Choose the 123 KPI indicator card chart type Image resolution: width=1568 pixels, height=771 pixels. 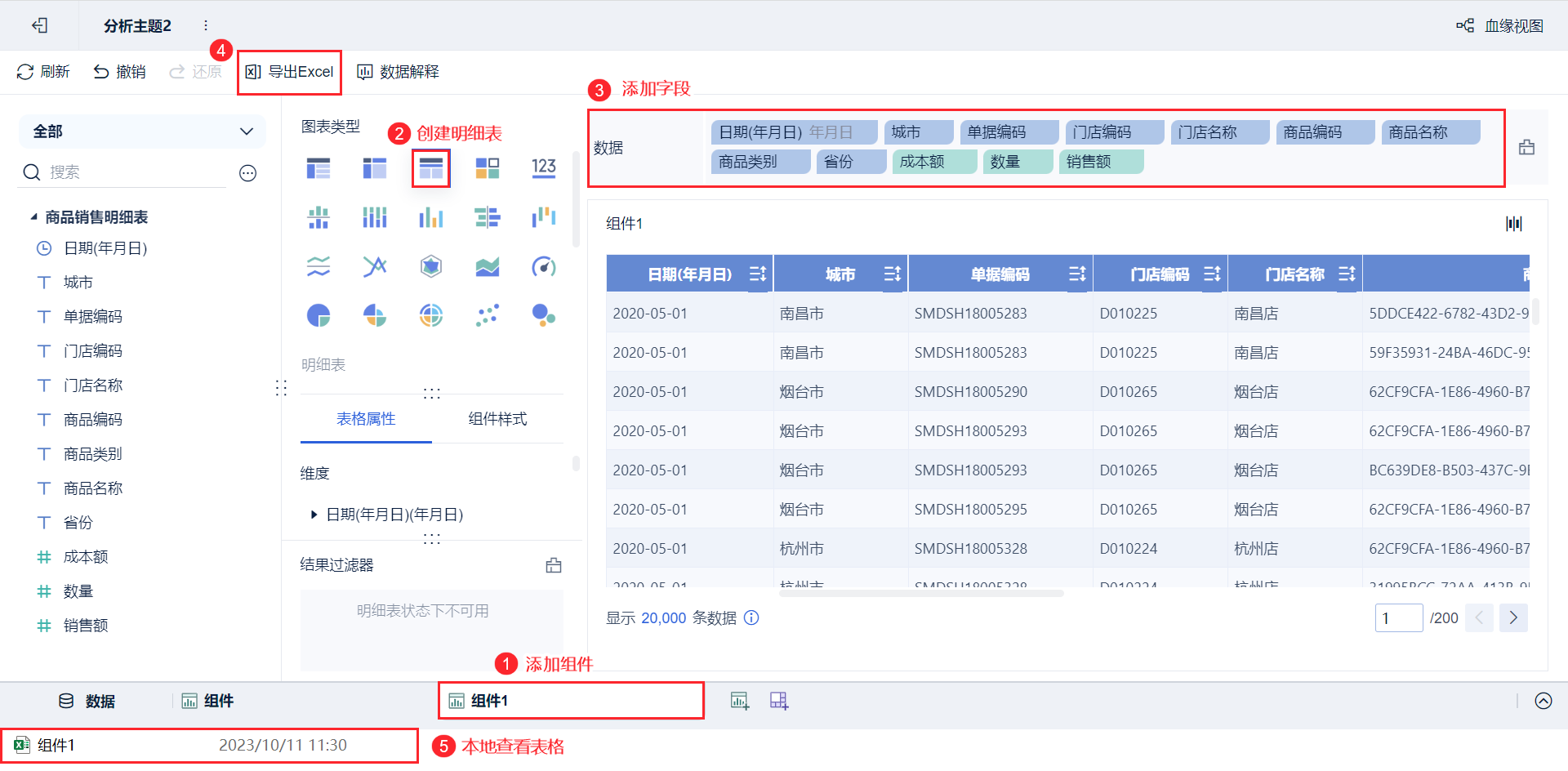[544, 168]
